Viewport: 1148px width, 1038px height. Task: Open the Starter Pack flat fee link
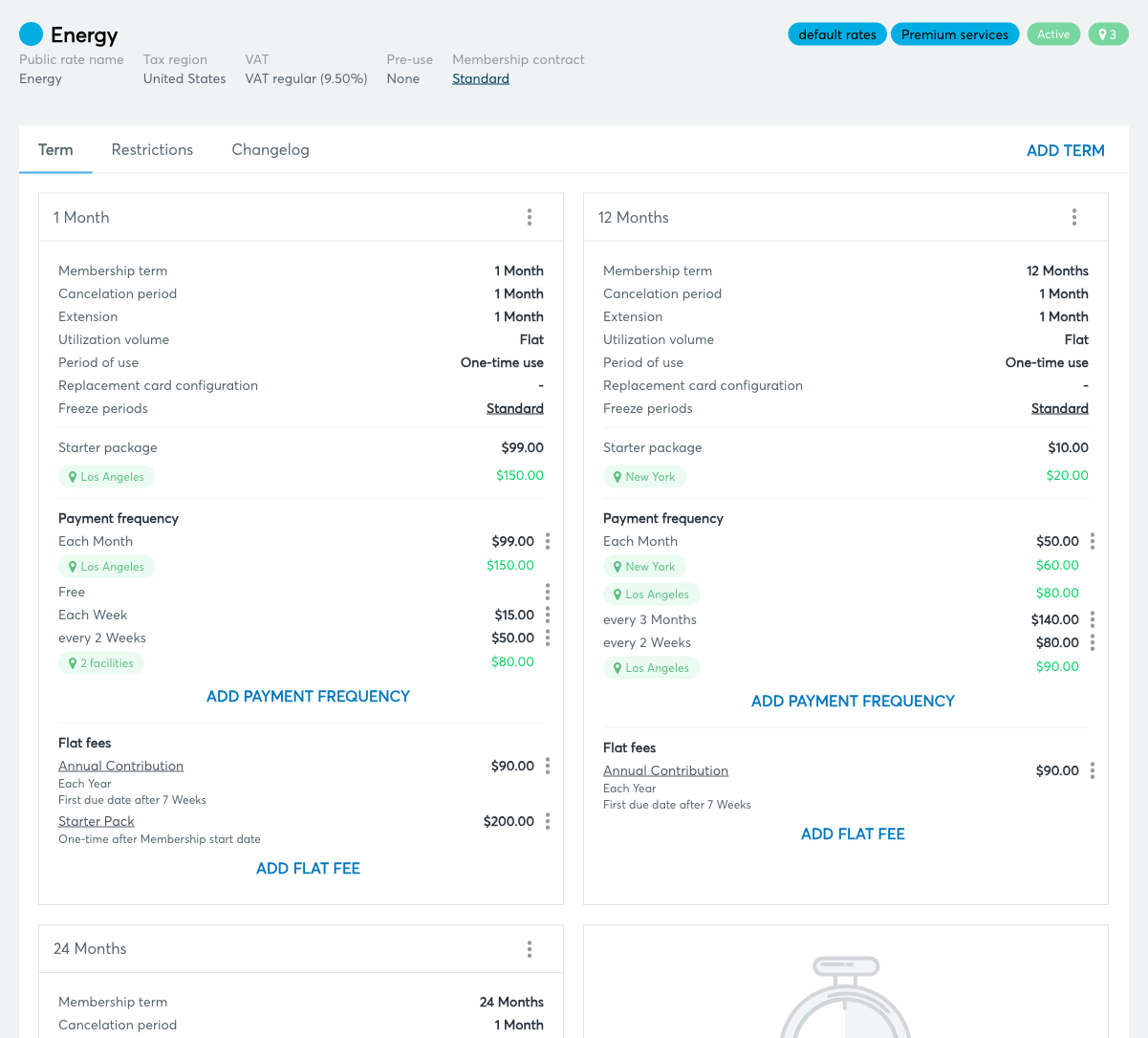(x=97, y=821)
